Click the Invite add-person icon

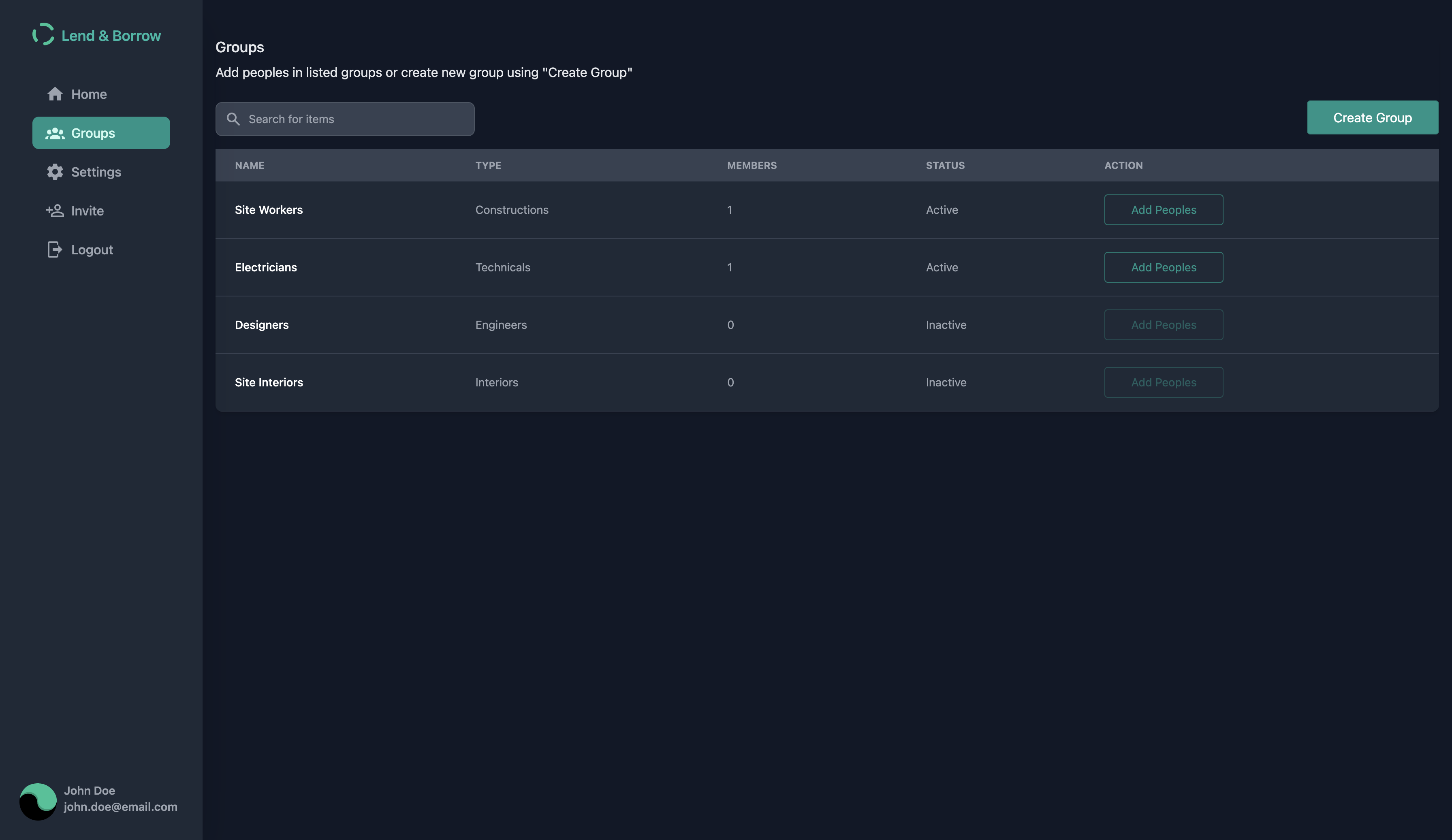(x=55, y=211)
